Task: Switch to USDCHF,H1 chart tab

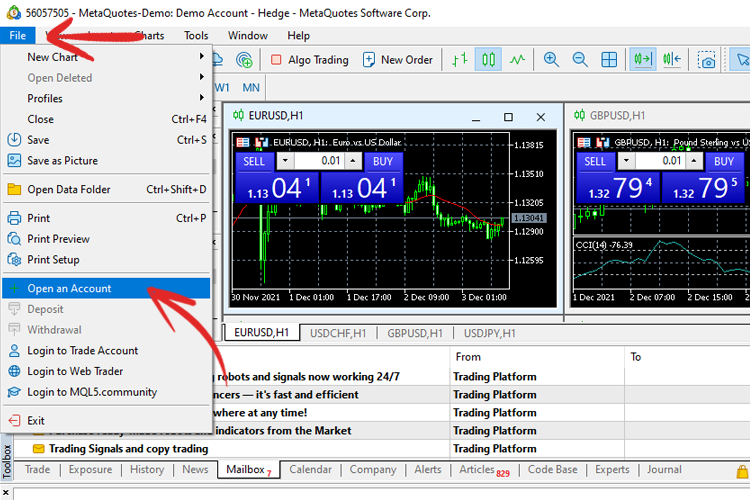Action: pyautogui.click(x=338, y=333)
